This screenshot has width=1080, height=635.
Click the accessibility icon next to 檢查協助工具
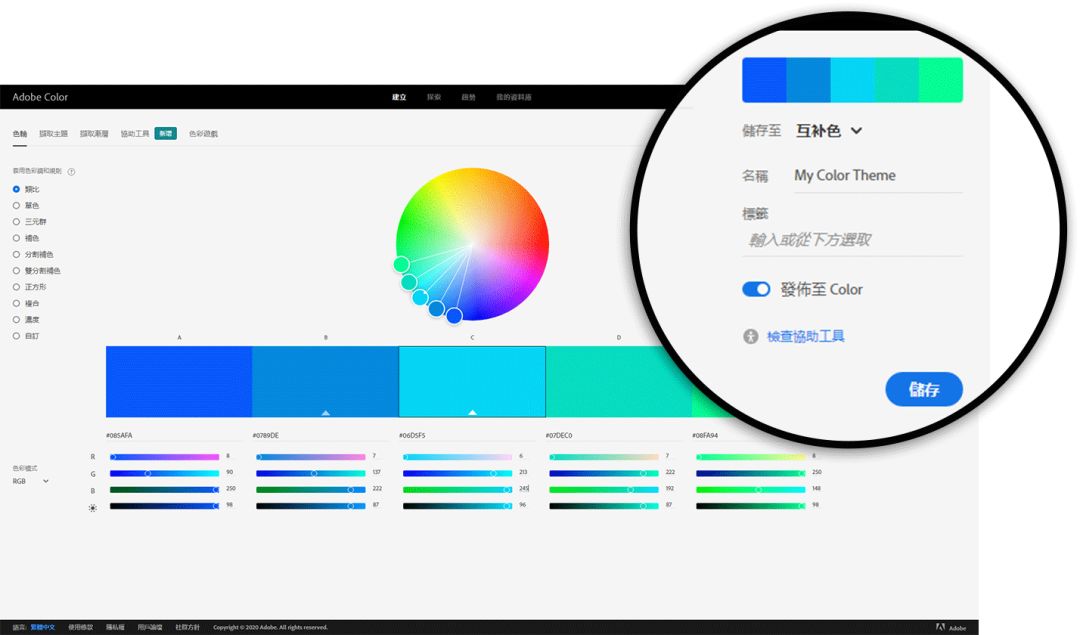[751, 337]
